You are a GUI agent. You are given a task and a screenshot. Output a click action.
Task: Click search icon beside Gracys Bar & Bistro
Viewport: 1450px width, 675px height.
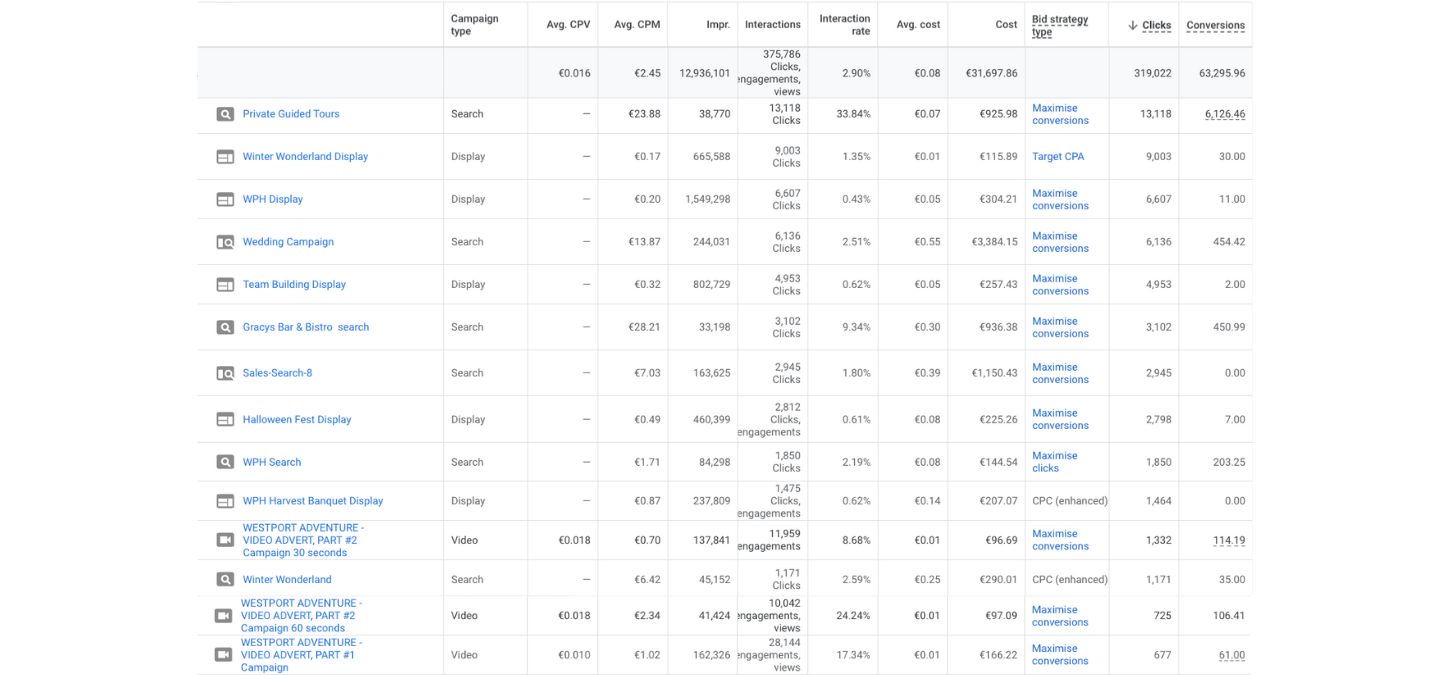[x=225, y=327]
